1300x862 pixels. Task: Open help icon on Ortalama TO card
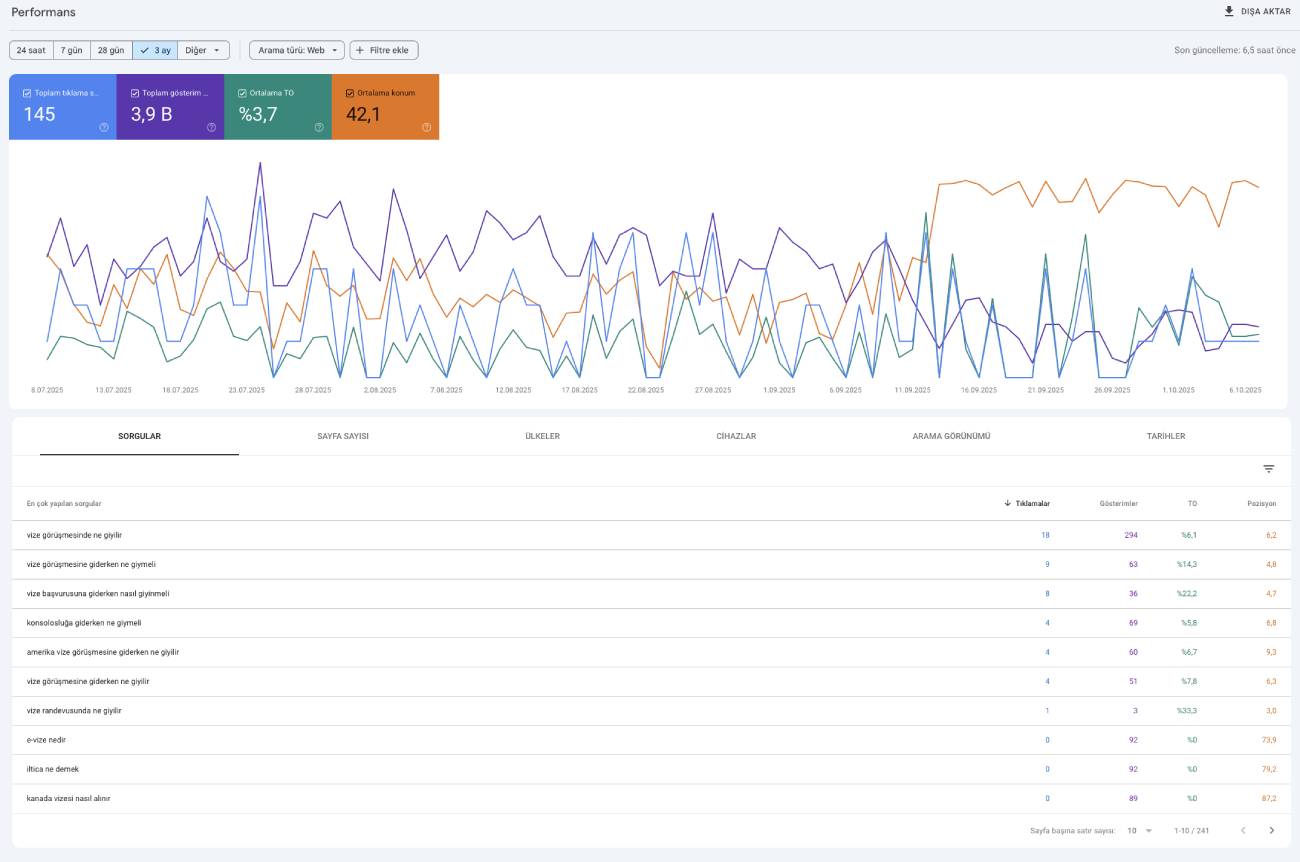(319, 127)
